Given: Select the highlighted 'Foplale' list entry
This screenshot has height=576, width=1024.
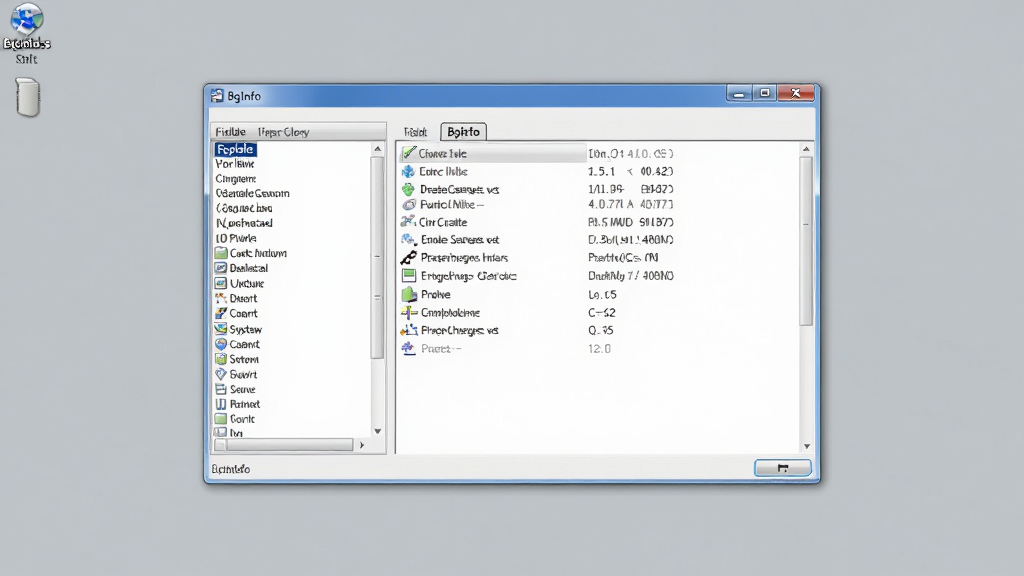Looking at the screenshot, I should tap(235, 149).
